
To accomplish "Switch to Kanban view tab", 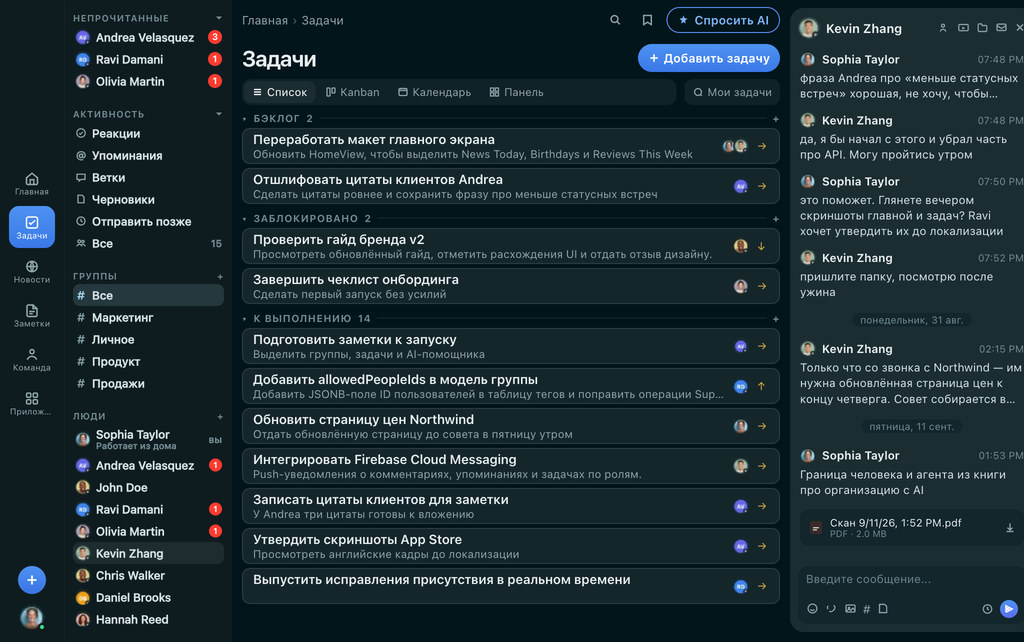I will pos(353,92).
